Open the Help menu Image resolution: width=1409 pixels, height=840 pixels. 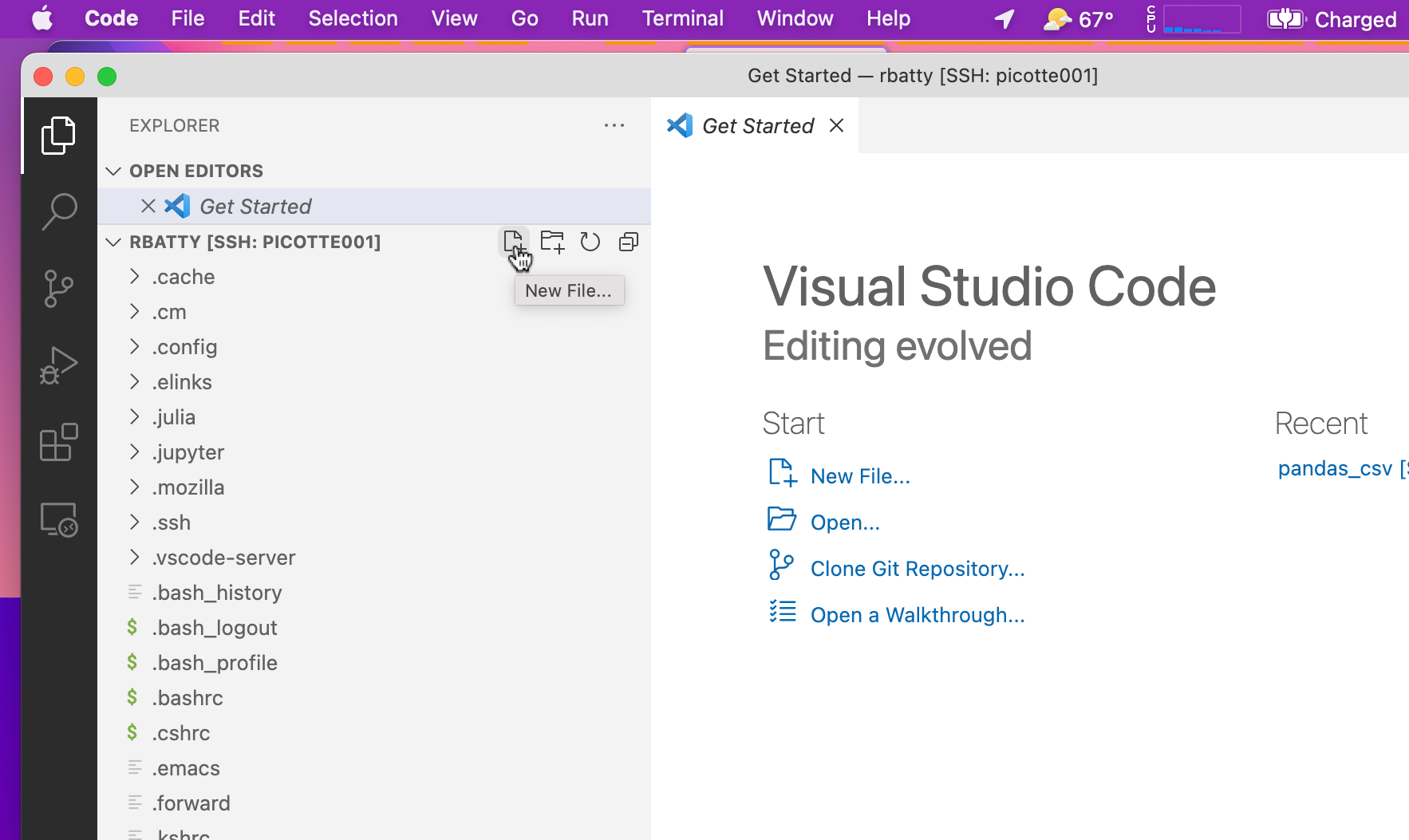tap(888, 18)
